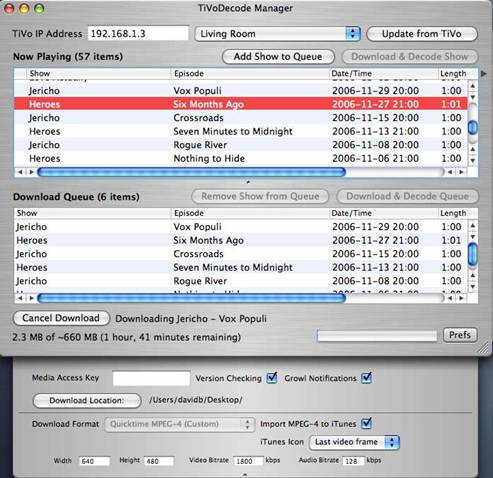Click the Download Location button
Viewport: 493px width, 478px height.
[x=87, y=400]
